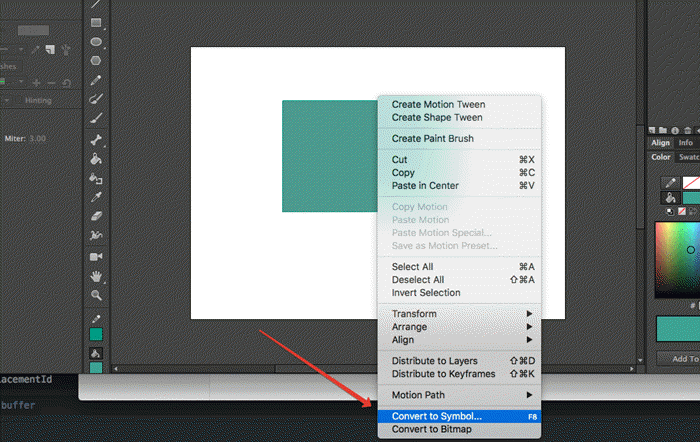Select the Oval tool

tap(96, 41)
